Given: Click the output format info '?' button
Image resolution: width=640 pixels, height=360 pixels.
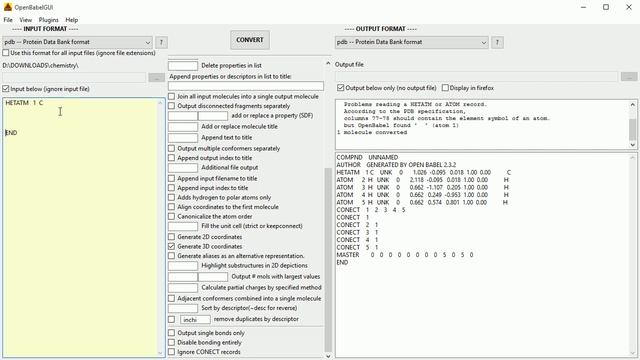Looking at the screenshot, I should (497, 42).
